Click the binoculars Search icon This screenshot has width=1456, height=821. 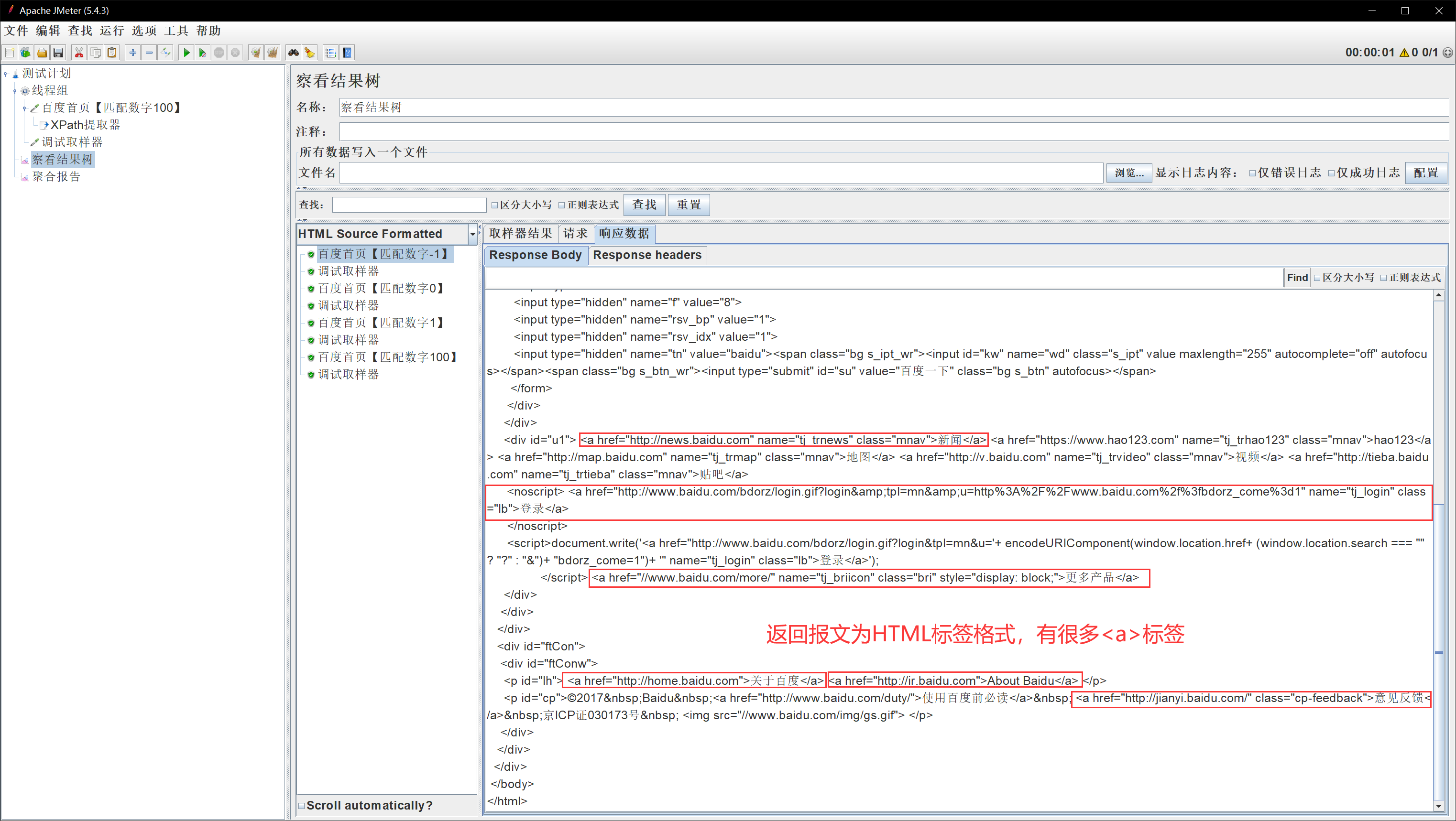(293, 53)
